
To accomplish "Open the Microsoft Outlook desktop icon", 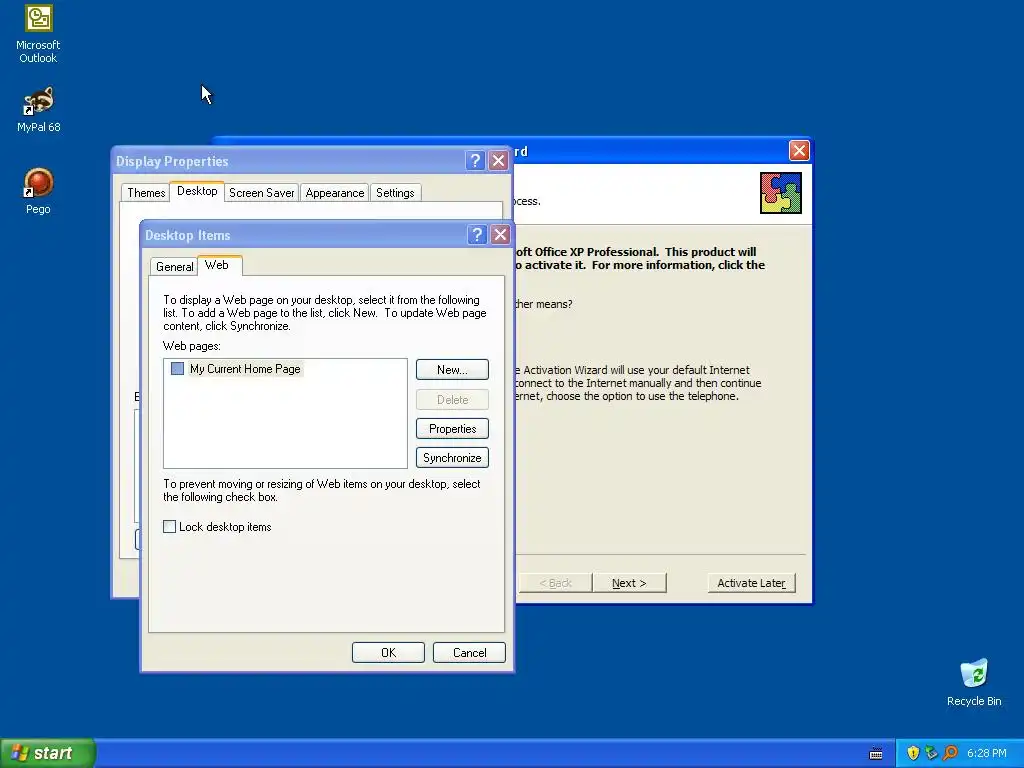I will pos(38,34).
